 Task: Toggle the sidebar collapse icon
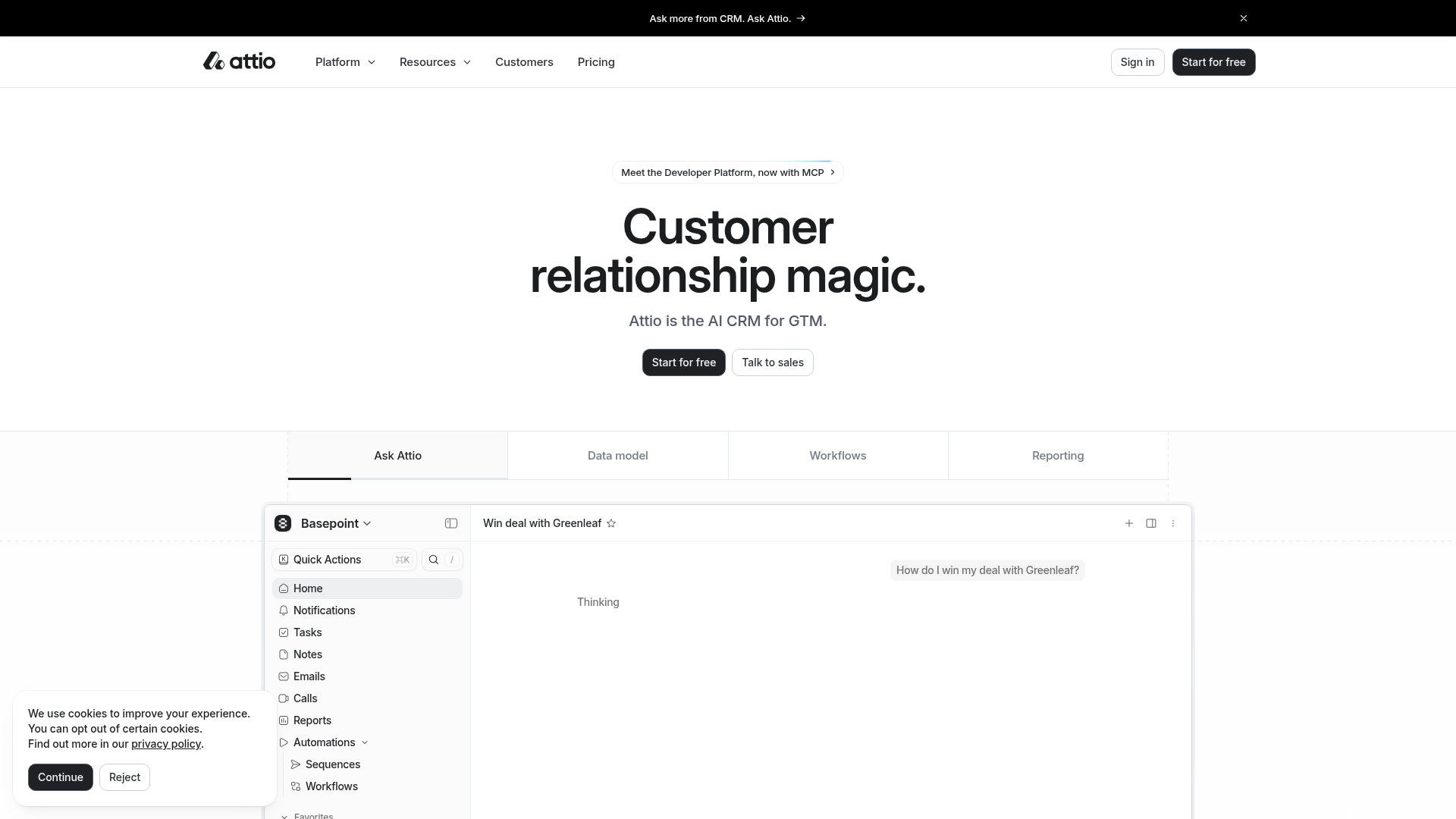451,523
